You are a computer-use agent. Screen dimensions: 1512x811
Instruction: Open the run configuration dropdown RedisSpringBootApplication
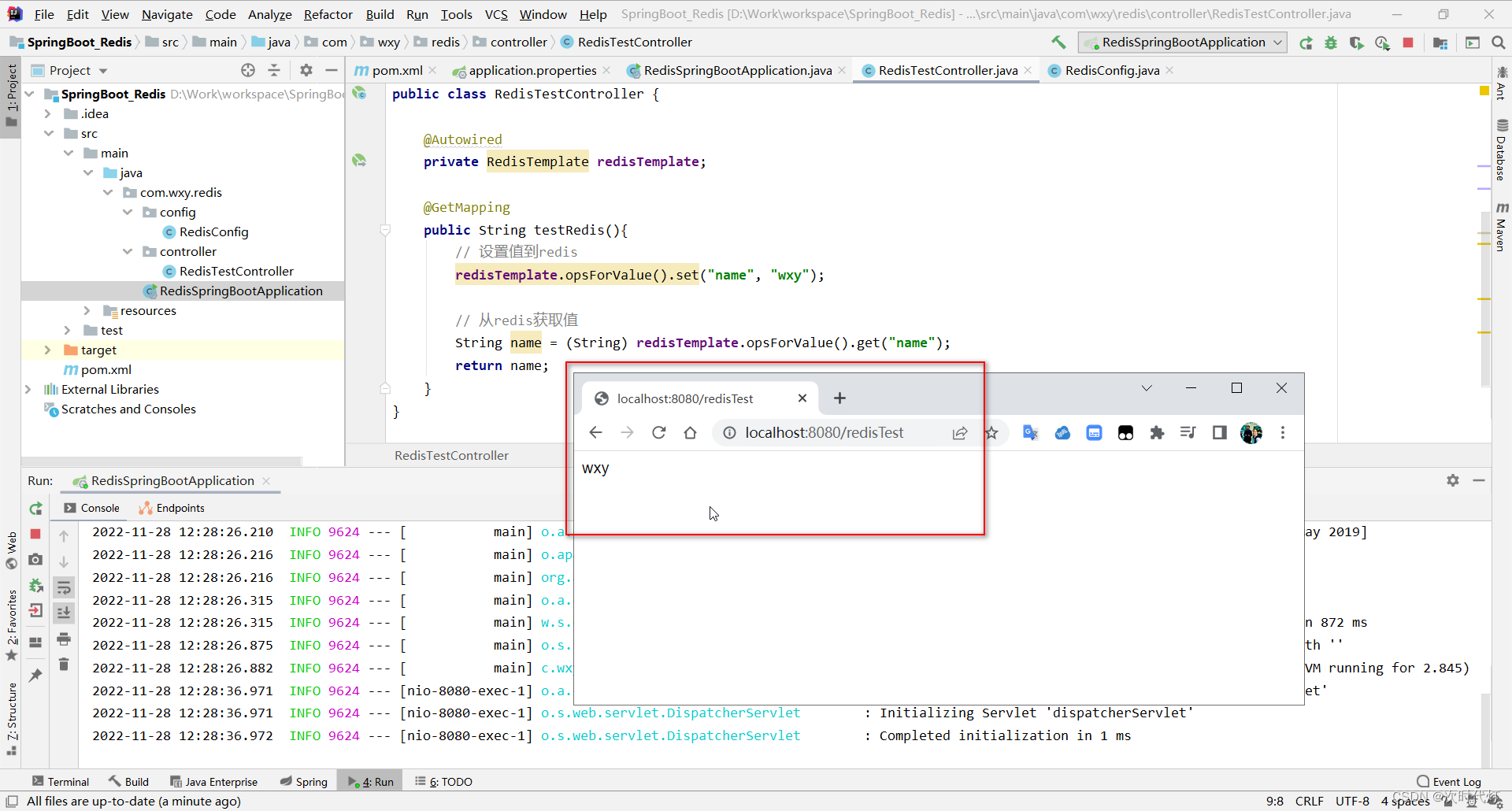point(1181,42)
